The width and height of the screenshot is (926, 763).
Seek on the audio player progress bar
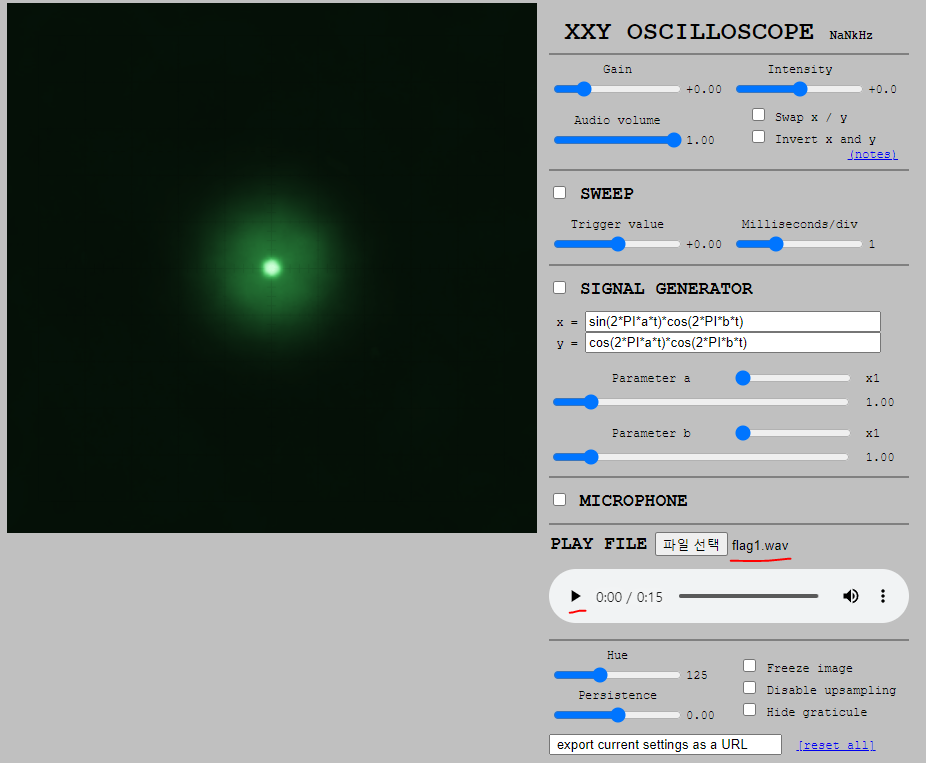pos(748,596)
